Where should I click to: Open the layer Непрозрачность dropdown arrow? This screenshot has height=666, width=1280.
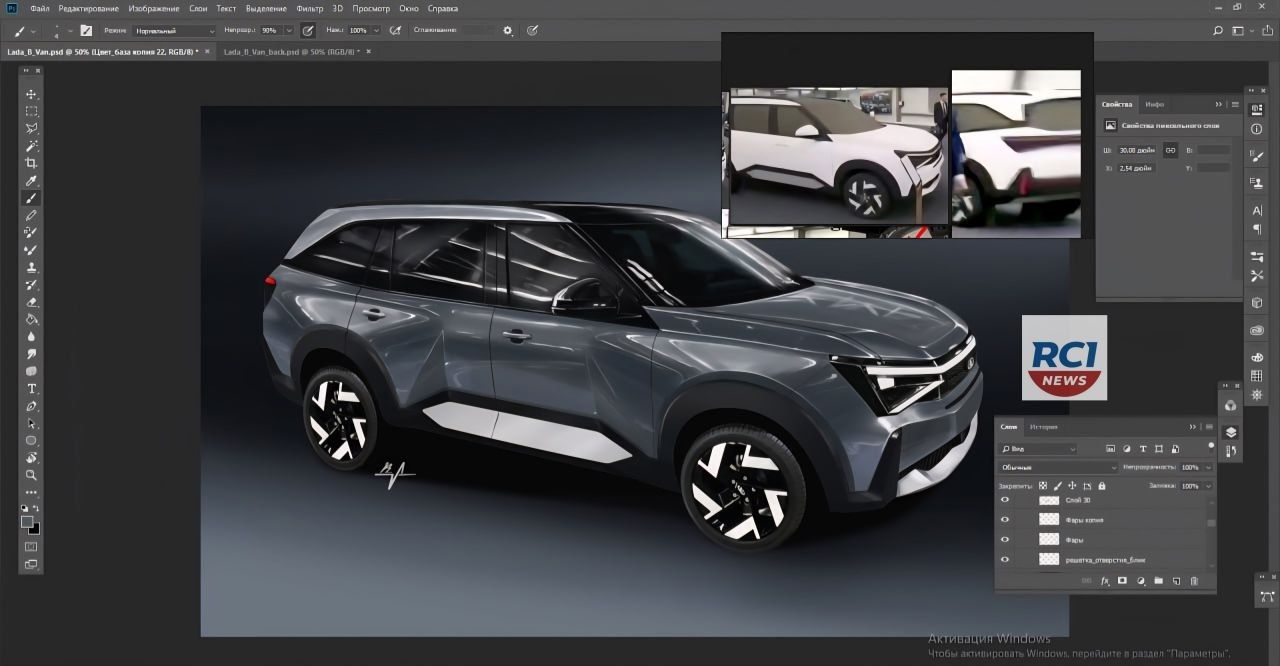click(x=1209, y=467)
